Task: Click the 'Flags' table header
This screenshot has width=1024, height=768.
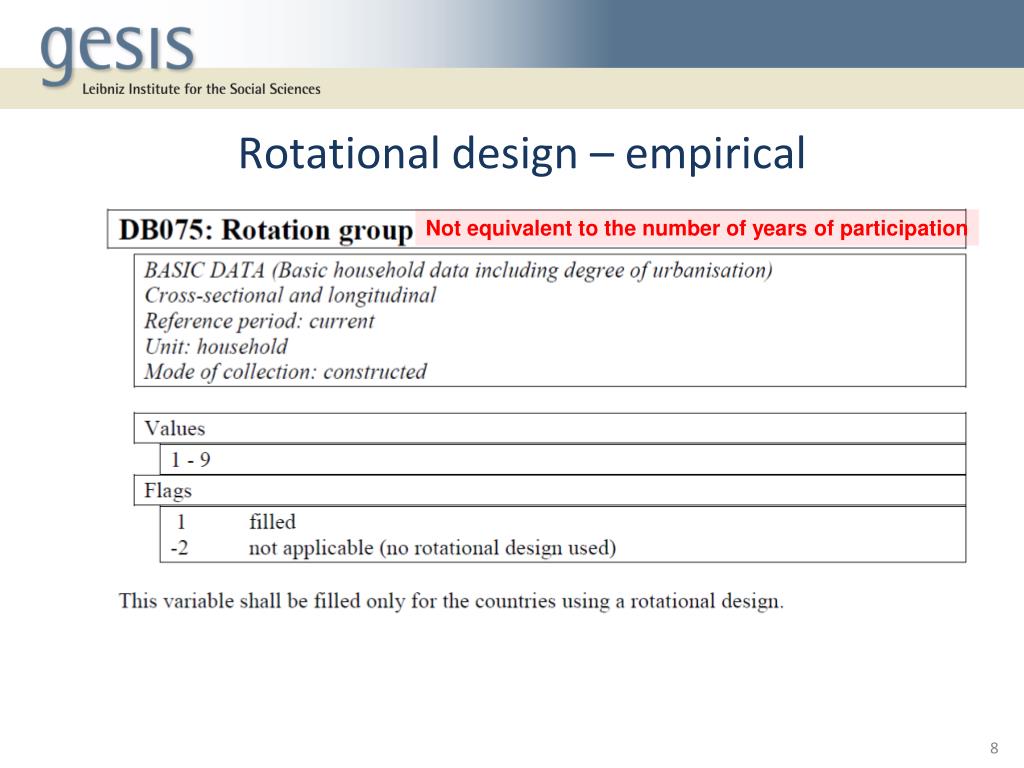Action: (550, 490)
